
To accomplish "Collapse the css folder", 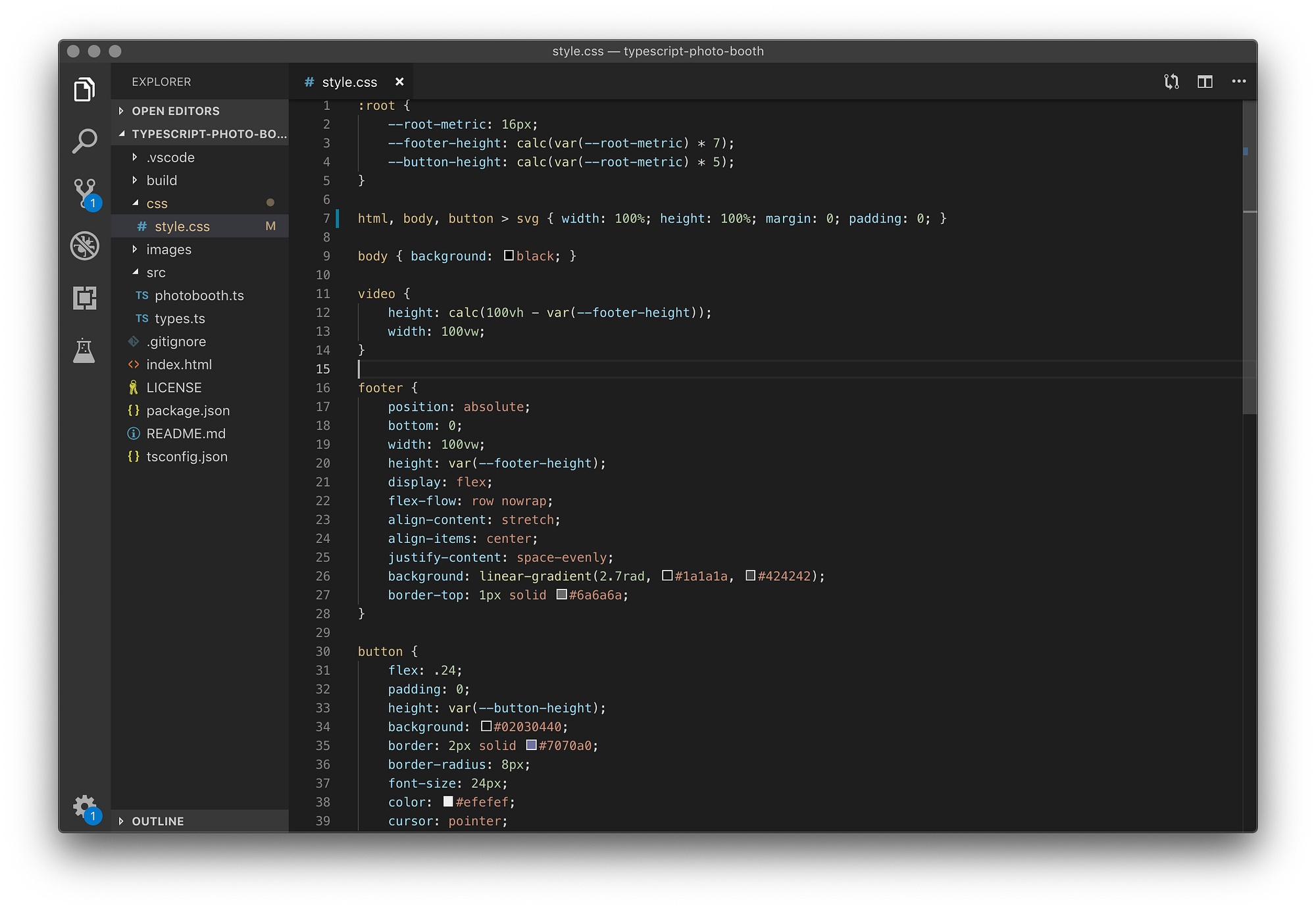I will [x=157, y=203].
